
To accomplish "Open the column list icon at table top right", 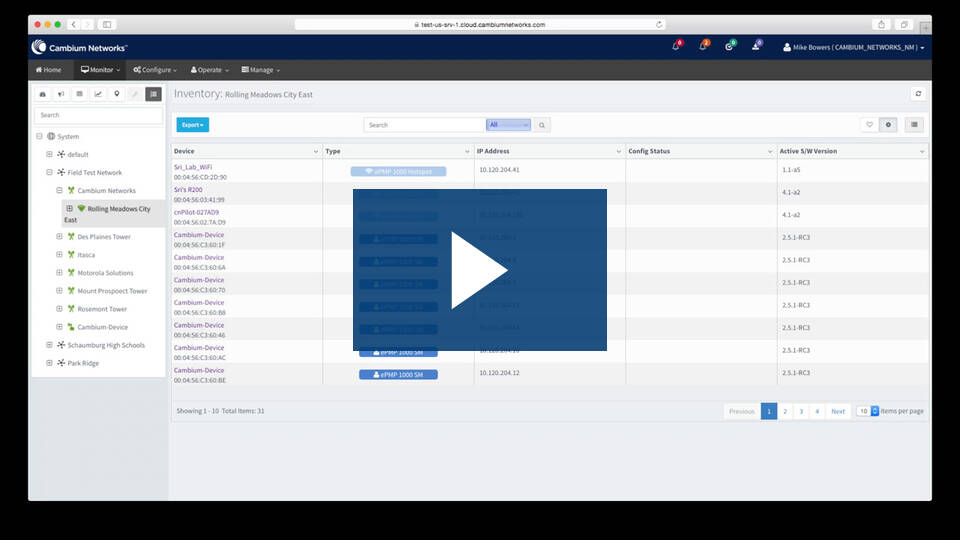I will click(x=914, y=125).
